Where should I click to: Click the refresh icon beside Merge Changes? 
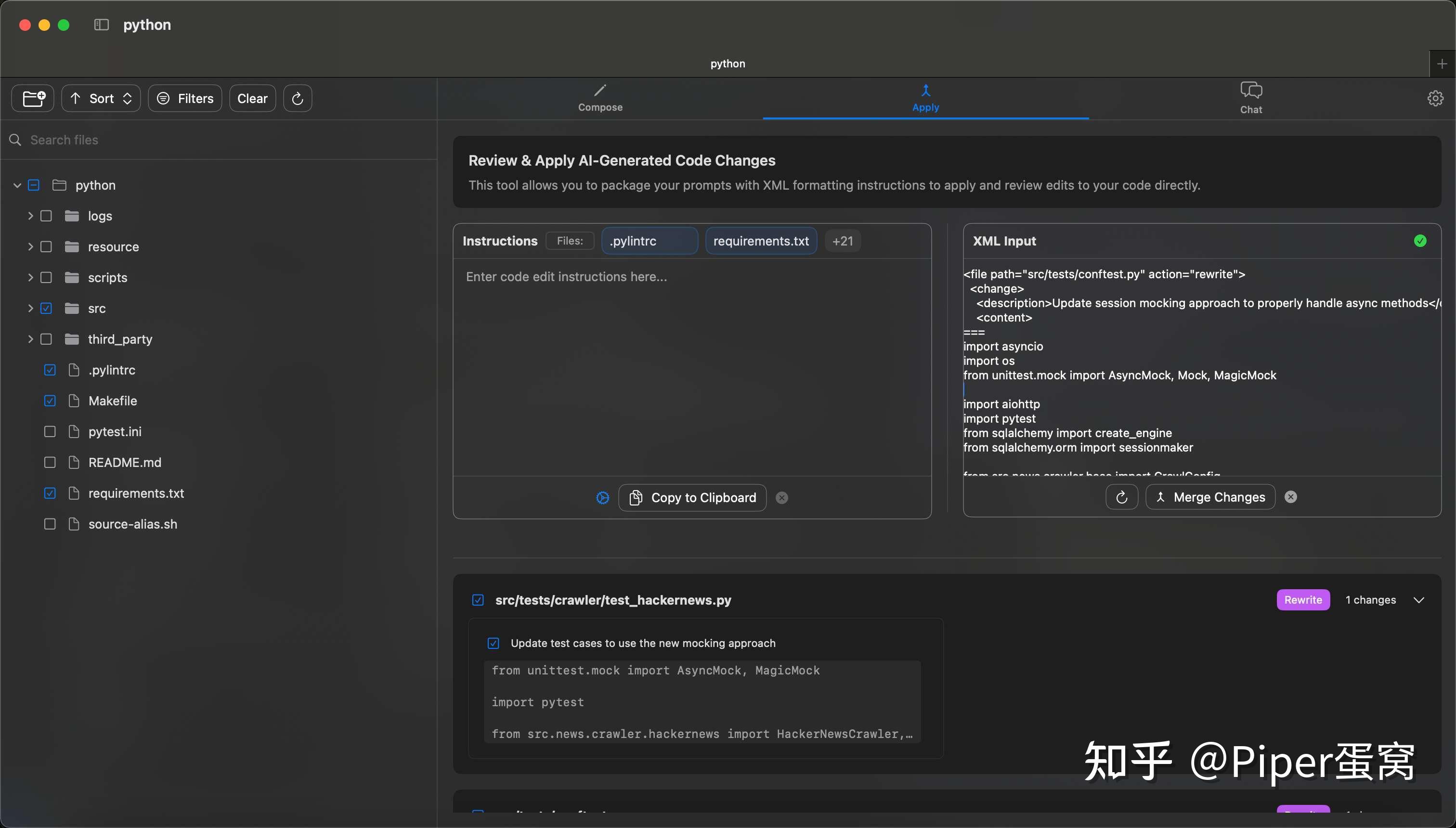(1121, 497)
